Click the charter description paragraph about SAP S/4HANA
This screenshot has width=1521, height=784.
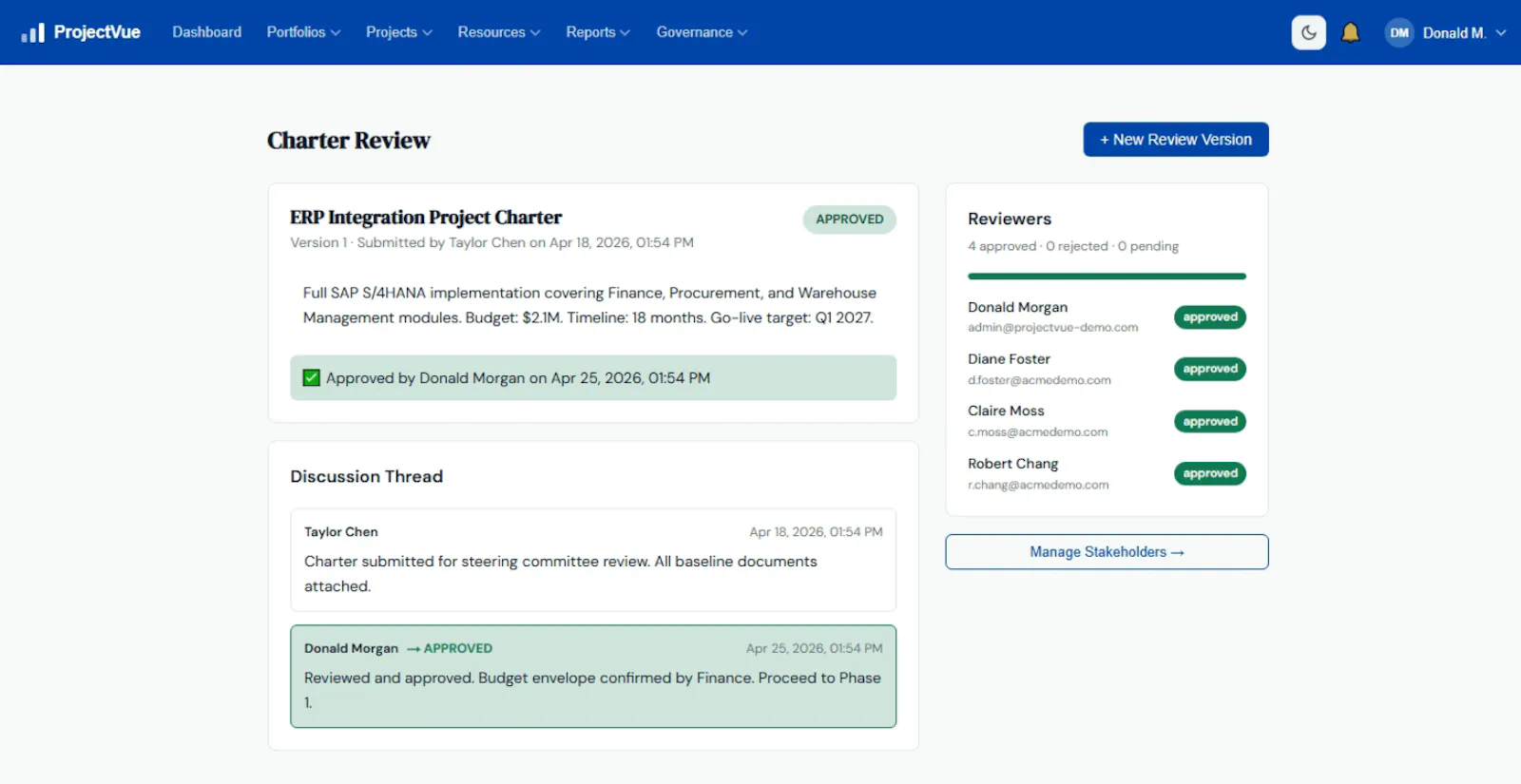coord(589,305)
